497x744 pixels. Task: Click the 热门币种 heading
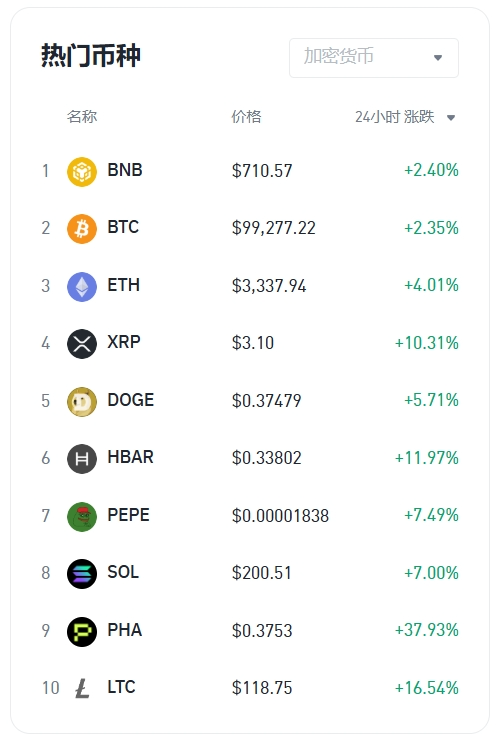[91, 56]
